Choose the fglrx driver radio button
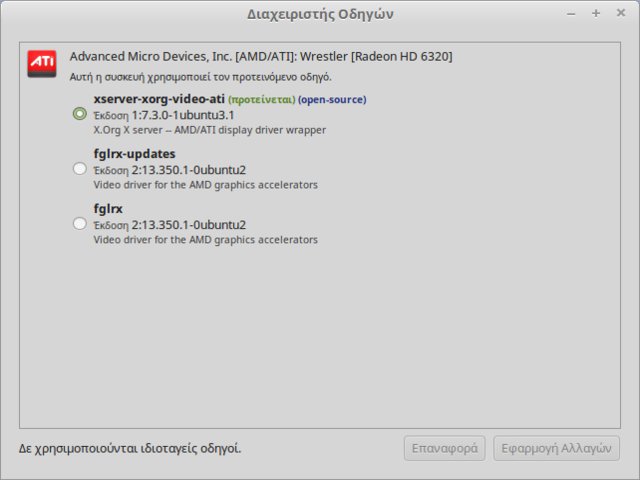 (x=80, y=223)
